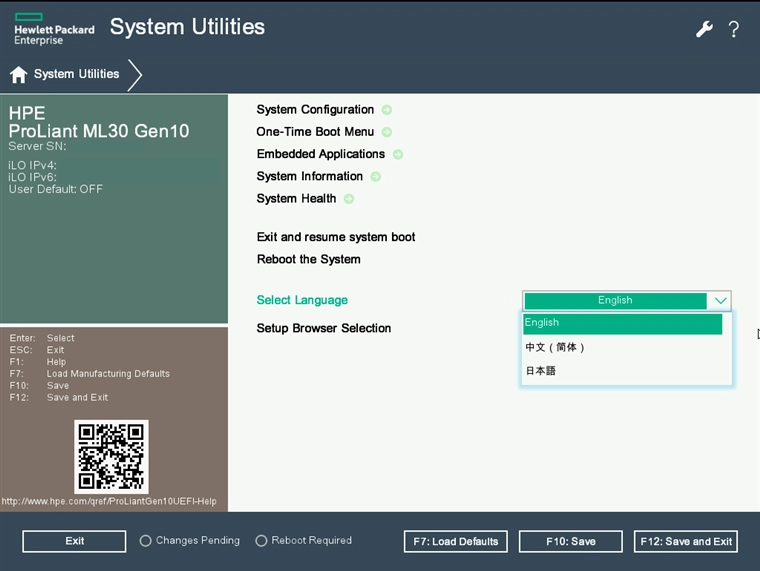The width and height of the screenshot is (760, 571).
Task: Open Embedded Applications
Action: (x=321, y=154)
